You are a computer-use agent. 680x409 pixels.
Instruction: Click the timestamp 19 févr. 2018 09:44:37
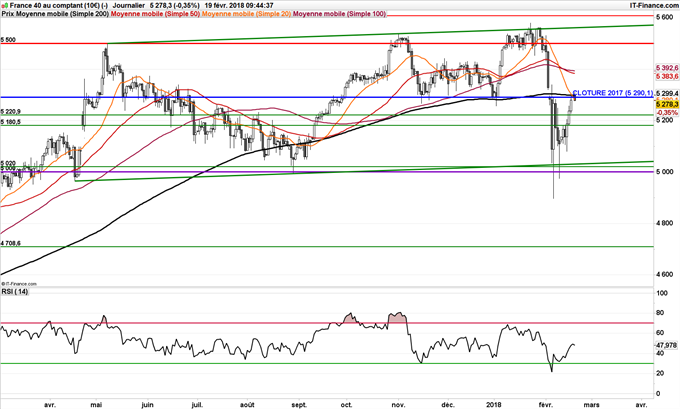coord(239,6)
